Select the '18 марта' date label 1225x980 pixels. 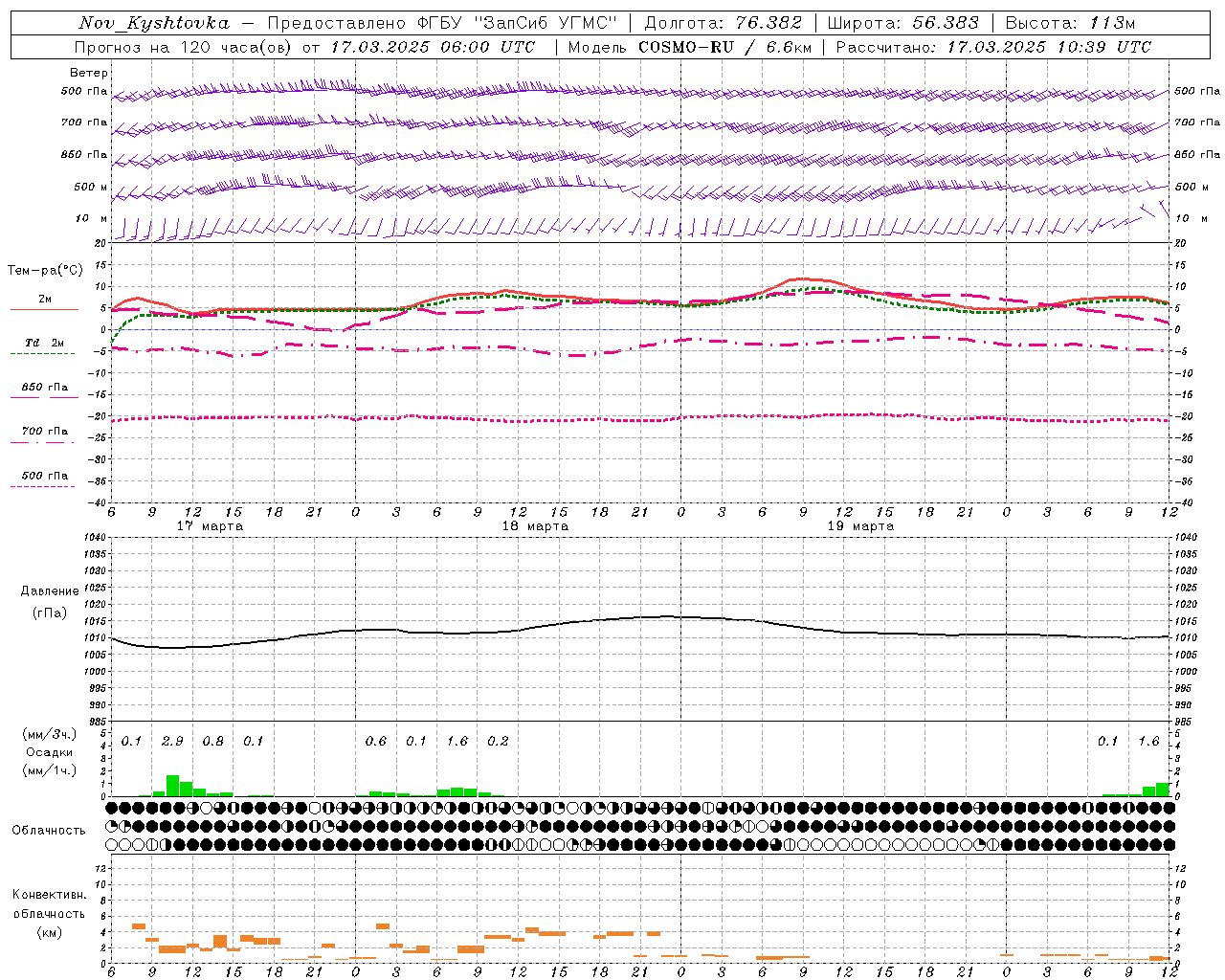tap(535, 526)
